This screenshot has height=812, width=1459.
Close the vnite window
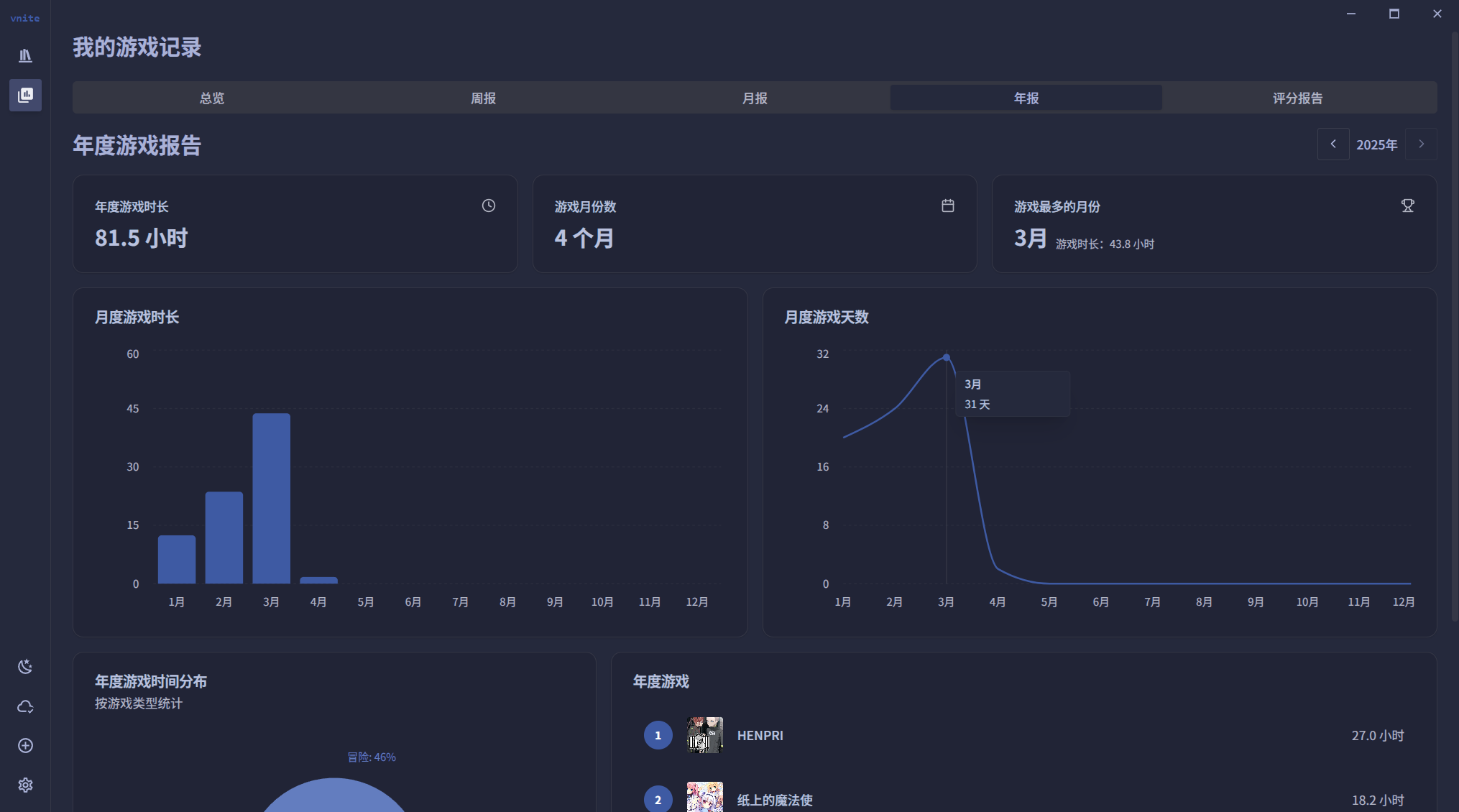click(x=1437, y=14)
